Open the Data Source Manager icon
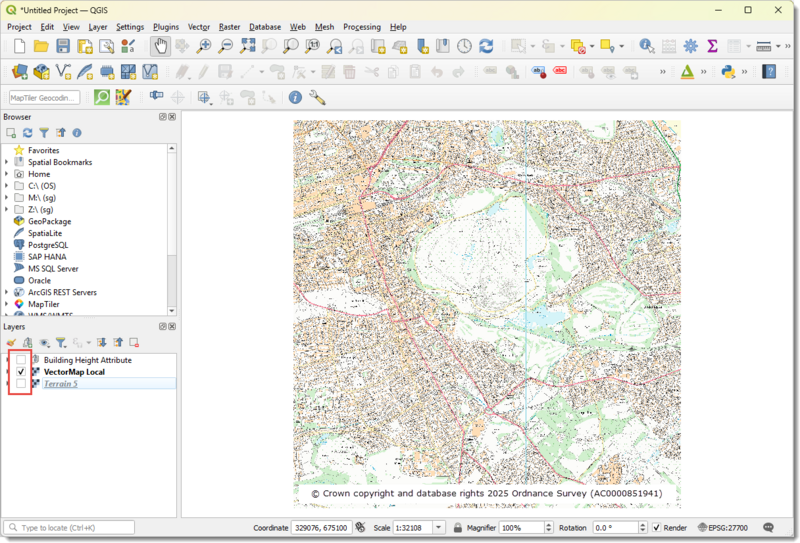The height and width of the screenshot is (543, 800). tap(19, 72)
